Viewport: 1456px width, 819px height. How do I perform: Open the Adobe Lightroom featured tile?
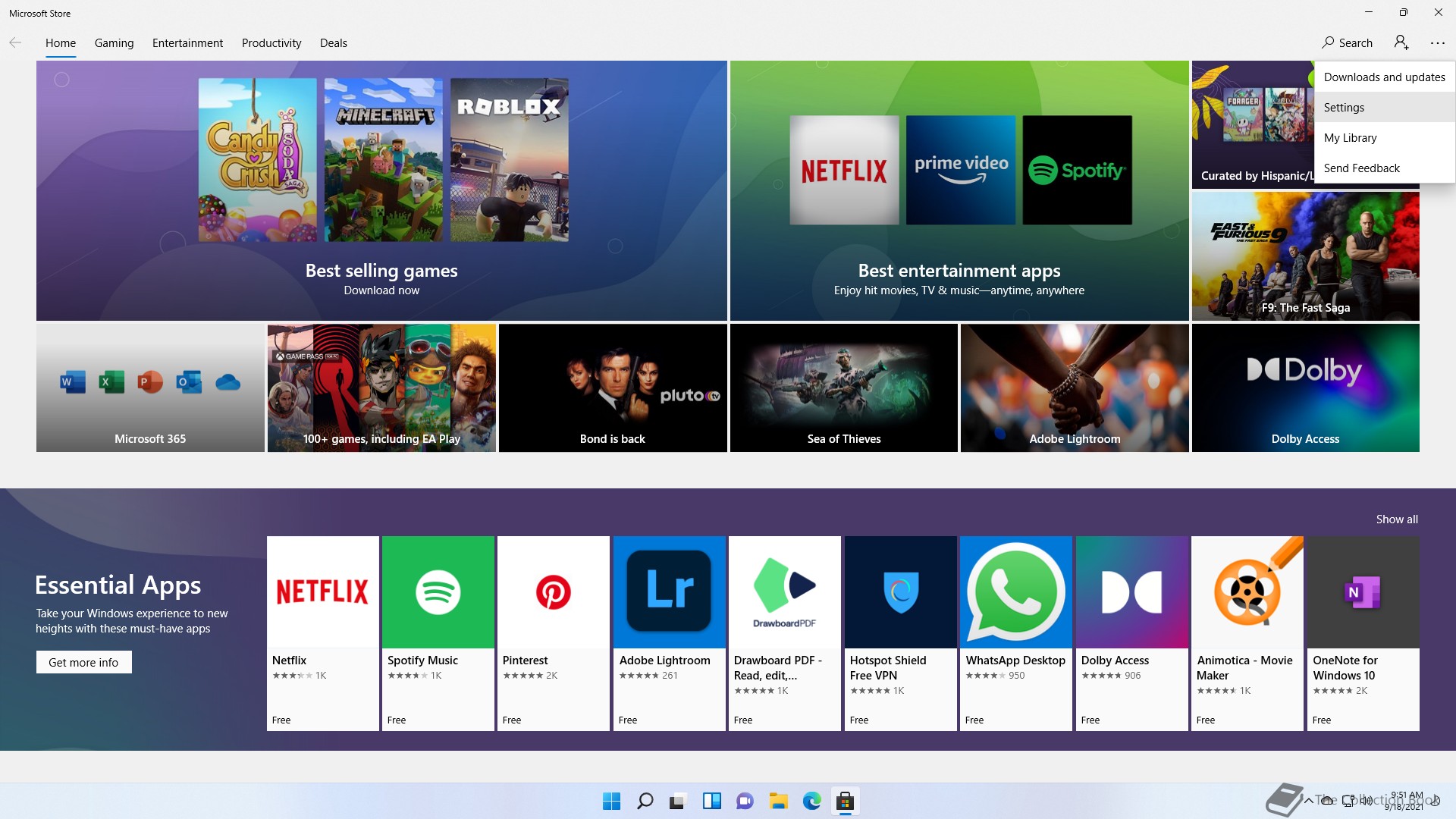coord(1075,388)
